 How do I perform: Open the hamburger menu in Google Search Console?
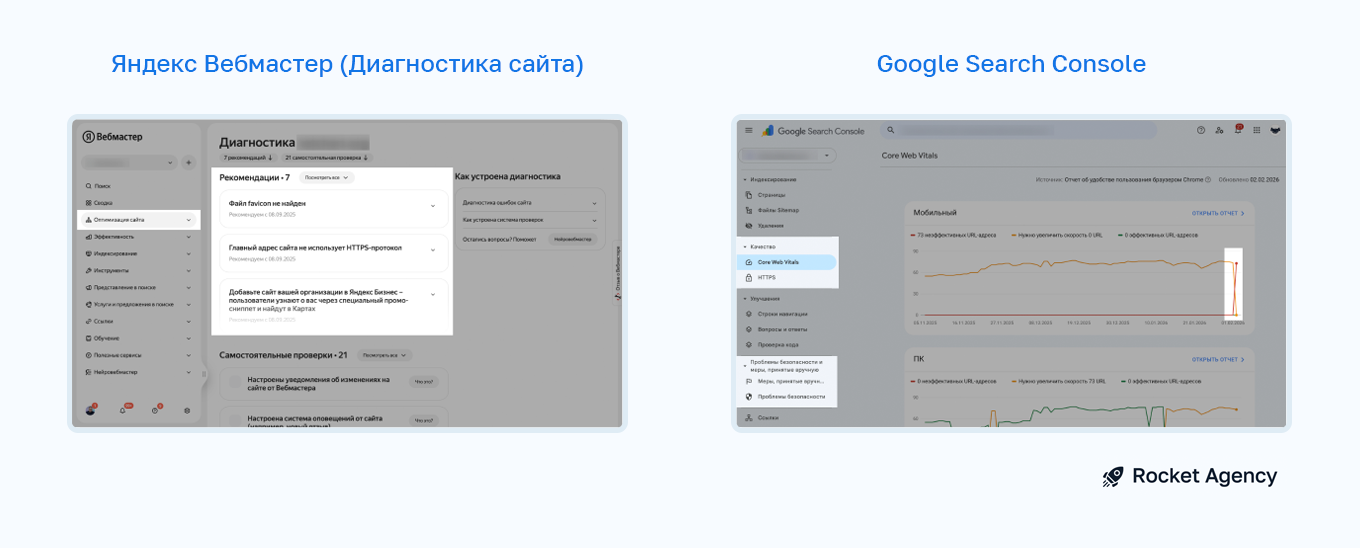click(x=747, y=130)
